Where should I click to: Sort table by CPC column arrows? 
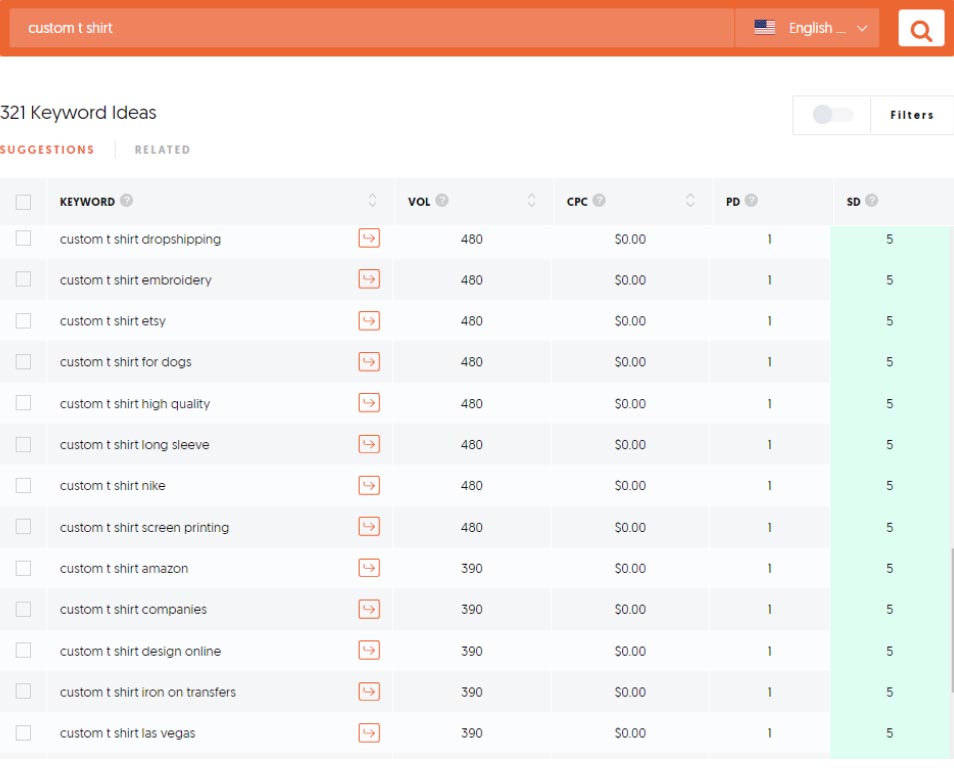coord(690,200)
